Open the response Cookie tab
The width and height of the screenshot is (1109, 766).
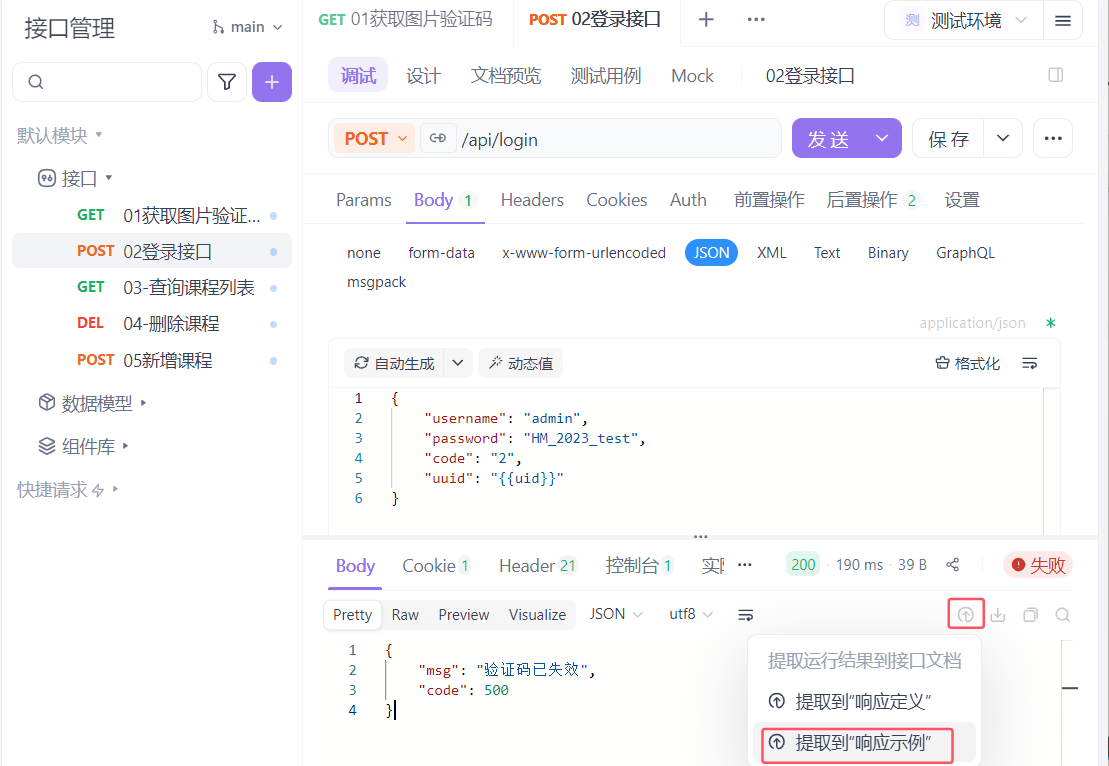coord(436,566)
